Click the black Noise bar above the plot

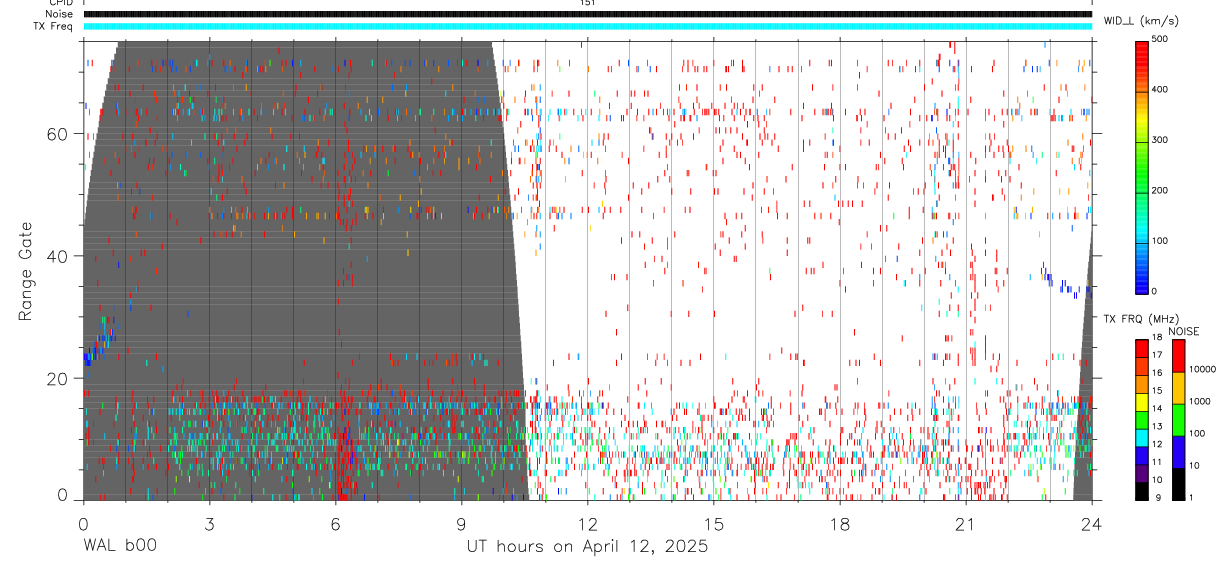[587, 14]
